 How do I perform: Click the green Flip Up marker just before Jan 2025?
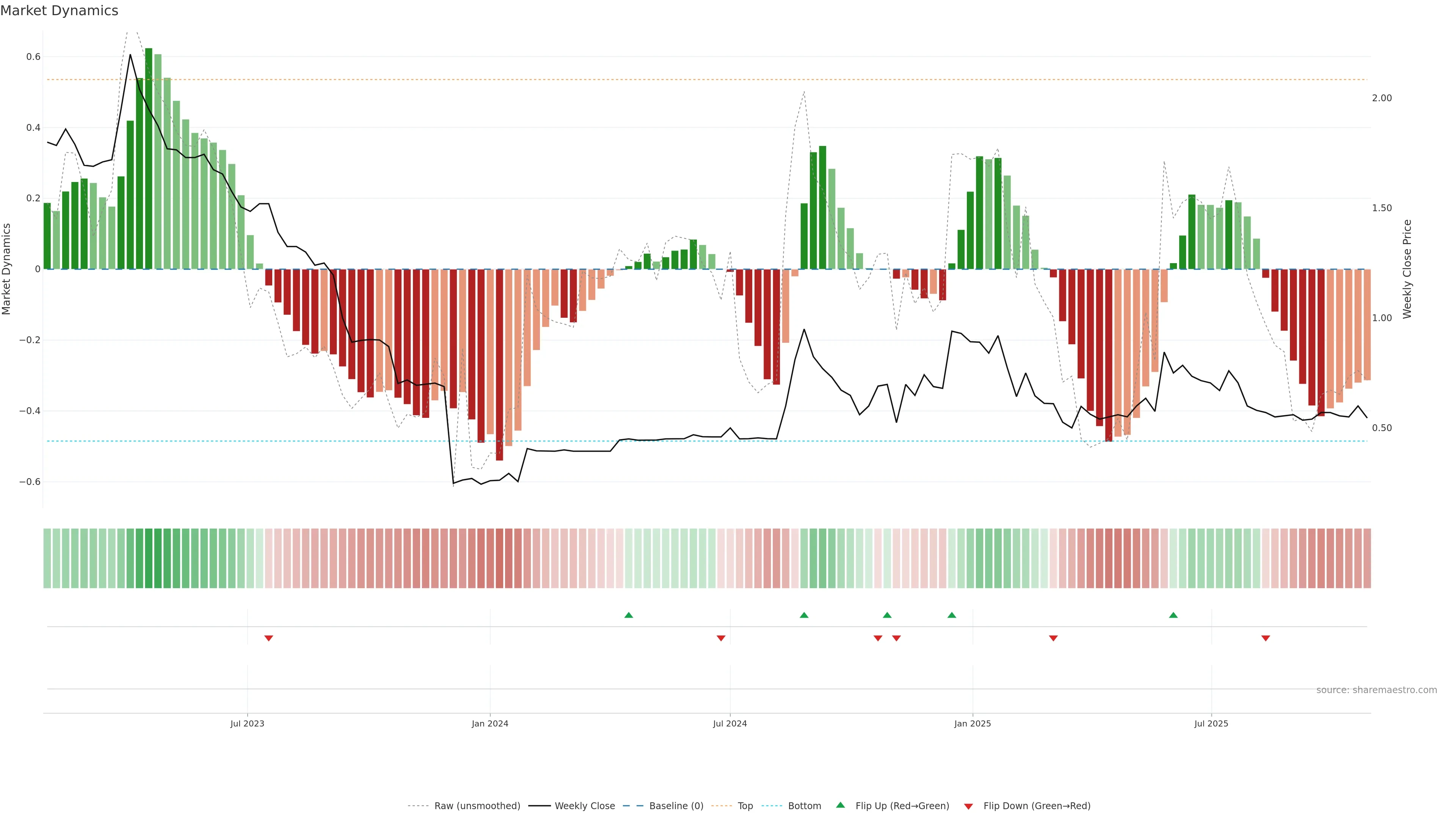(952, 615)
